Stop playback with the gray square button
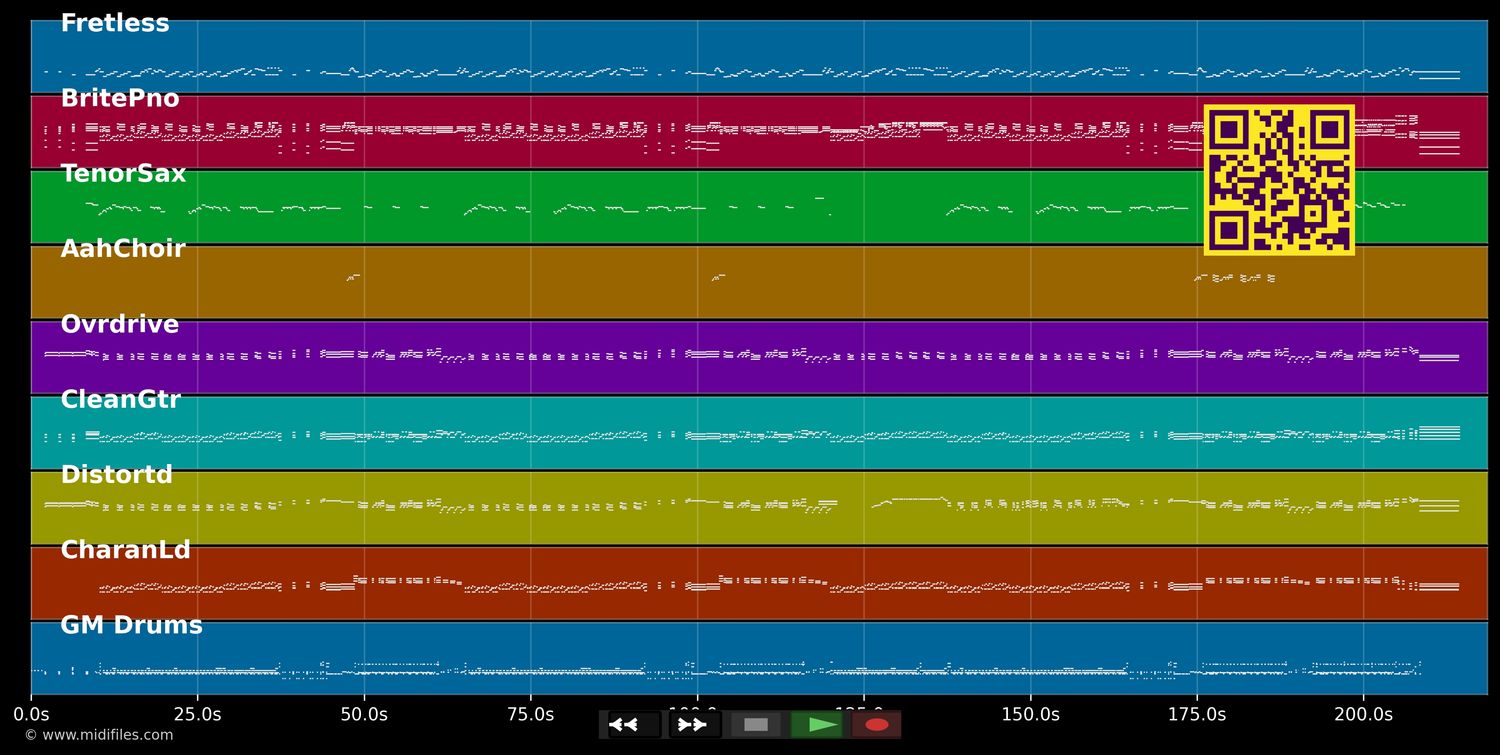The height and width of the screenshot is (755, 1500). (x=756, y=725)
